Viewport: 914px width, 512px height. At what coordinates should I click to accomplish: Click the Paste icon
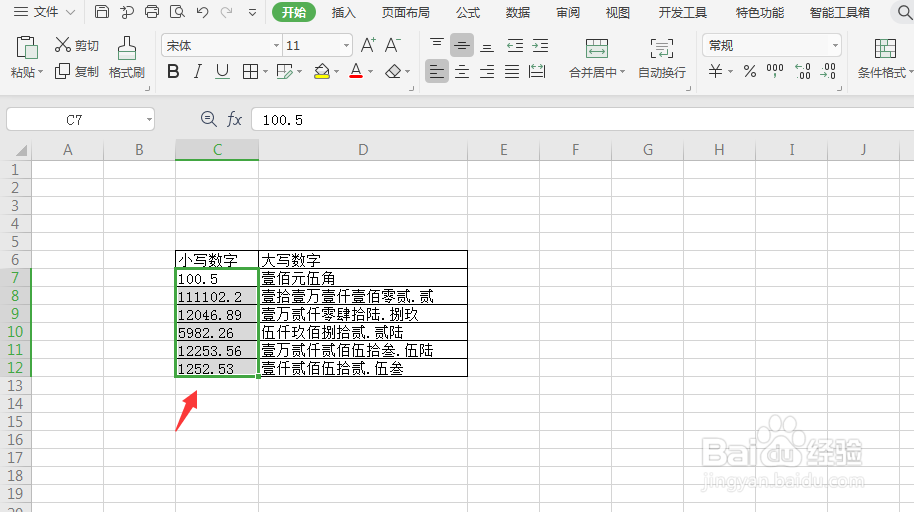pos(27,48)
